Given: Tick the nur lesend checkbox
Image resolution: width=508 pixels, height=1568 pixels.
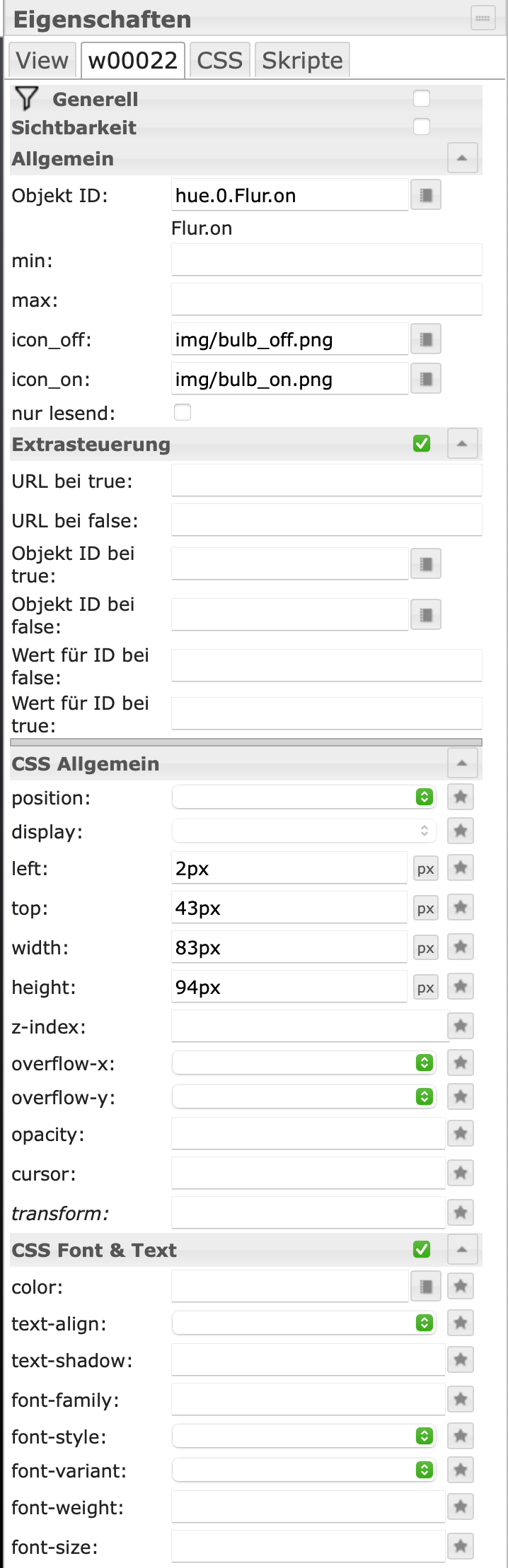Looking at the screenshot, I should [183, 413].
